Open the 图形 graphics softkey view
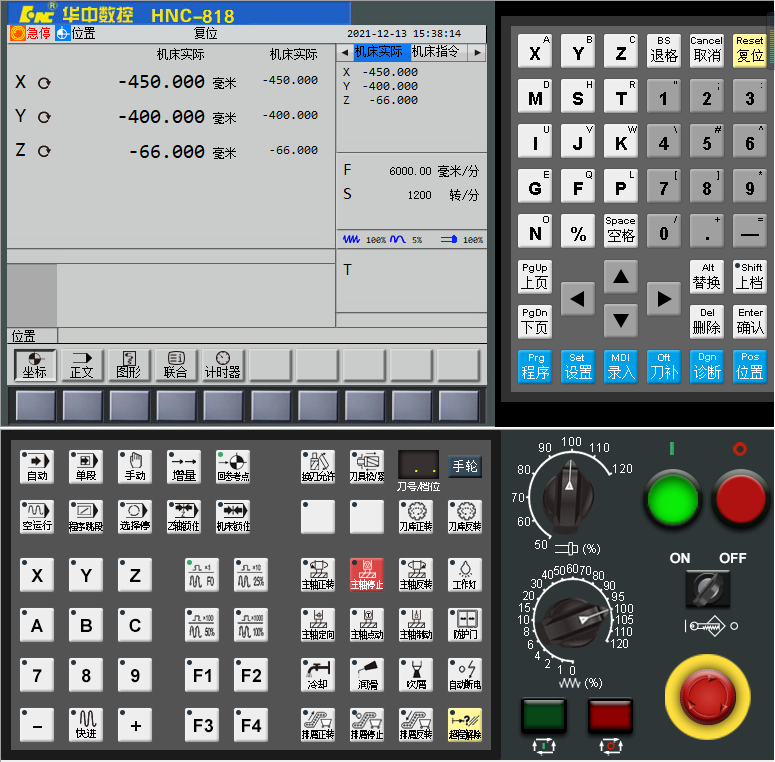 point(129,365)
